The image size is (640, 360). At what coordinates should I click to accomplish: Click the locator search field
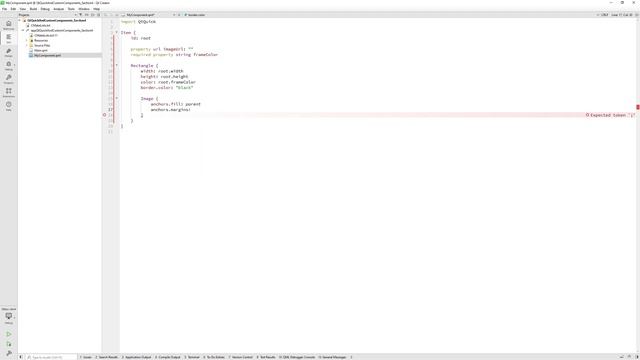(51, 357)
